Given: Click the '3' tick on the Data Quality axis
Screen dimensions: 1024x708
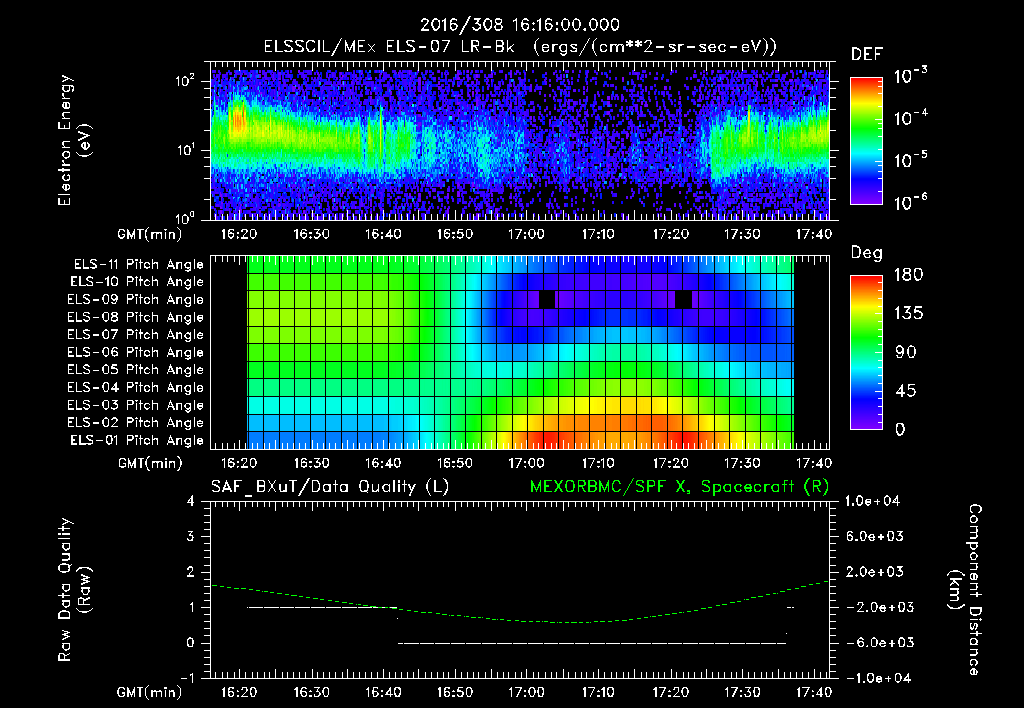Looking at the screenshot, I should pos(191,536).
